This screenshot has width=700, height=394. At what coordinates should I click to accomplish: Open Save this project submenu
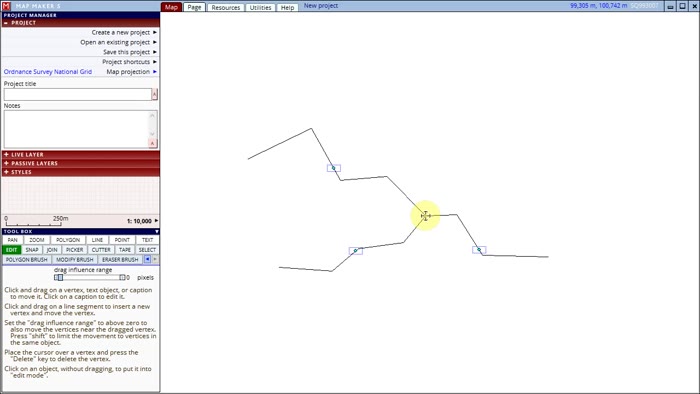[130, 52]
